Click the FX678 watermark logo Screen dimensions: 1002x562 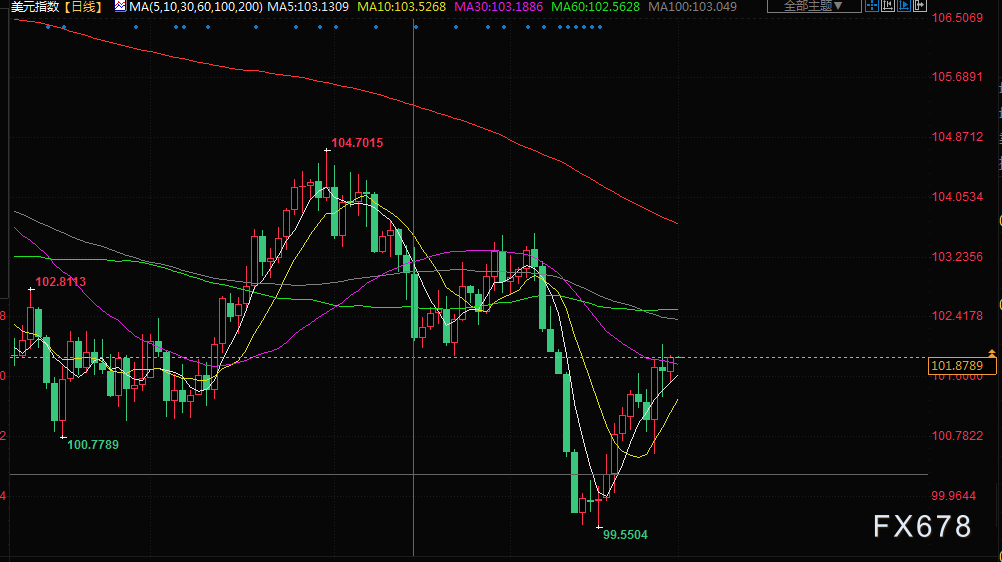[922, 526]
